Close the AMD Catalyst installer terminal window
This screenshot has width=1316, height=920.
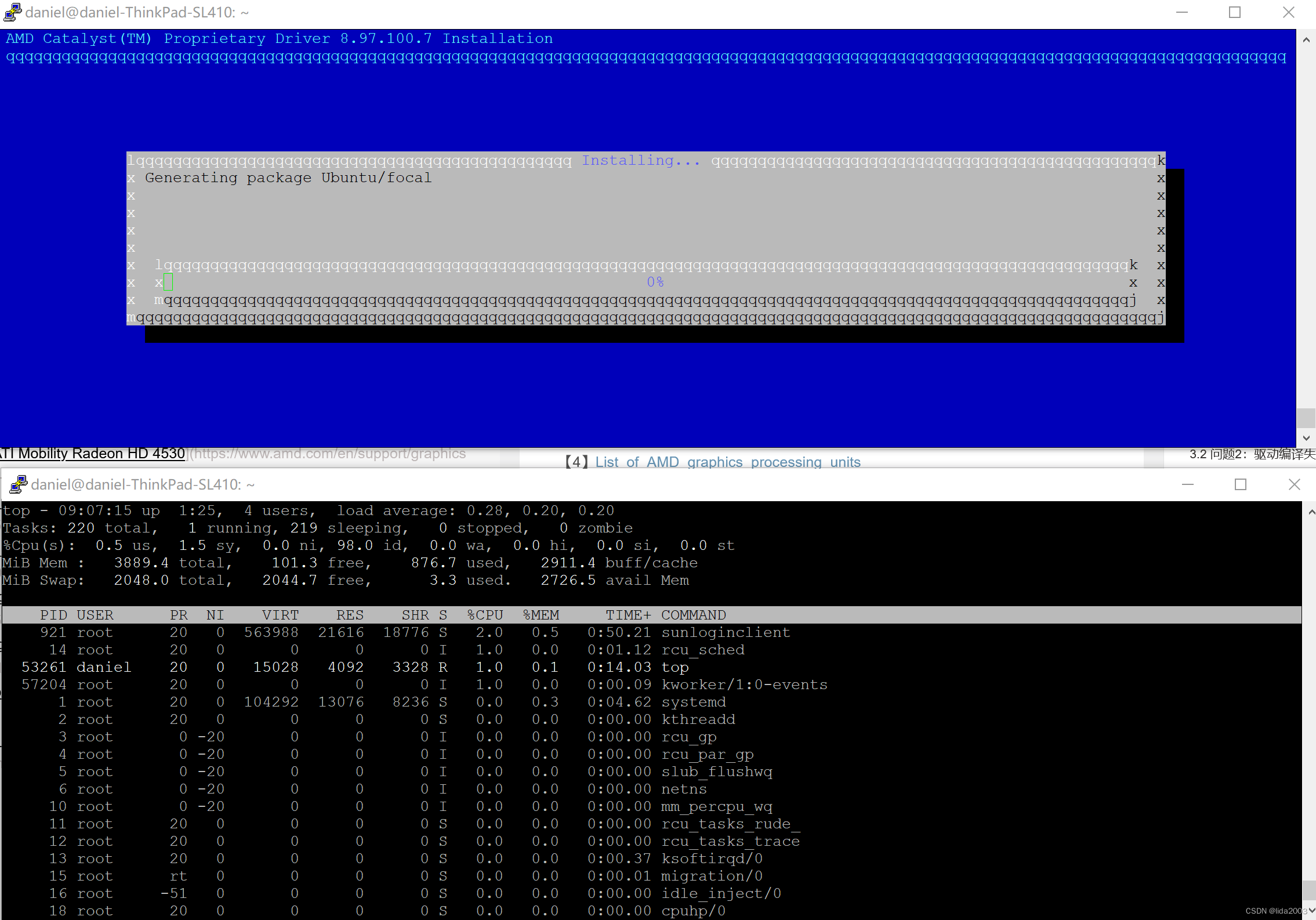click(1289, 12)
